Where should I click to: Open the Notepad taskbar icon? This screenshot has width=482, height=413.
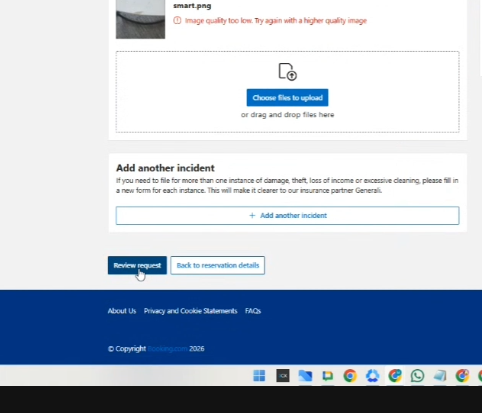440,376
